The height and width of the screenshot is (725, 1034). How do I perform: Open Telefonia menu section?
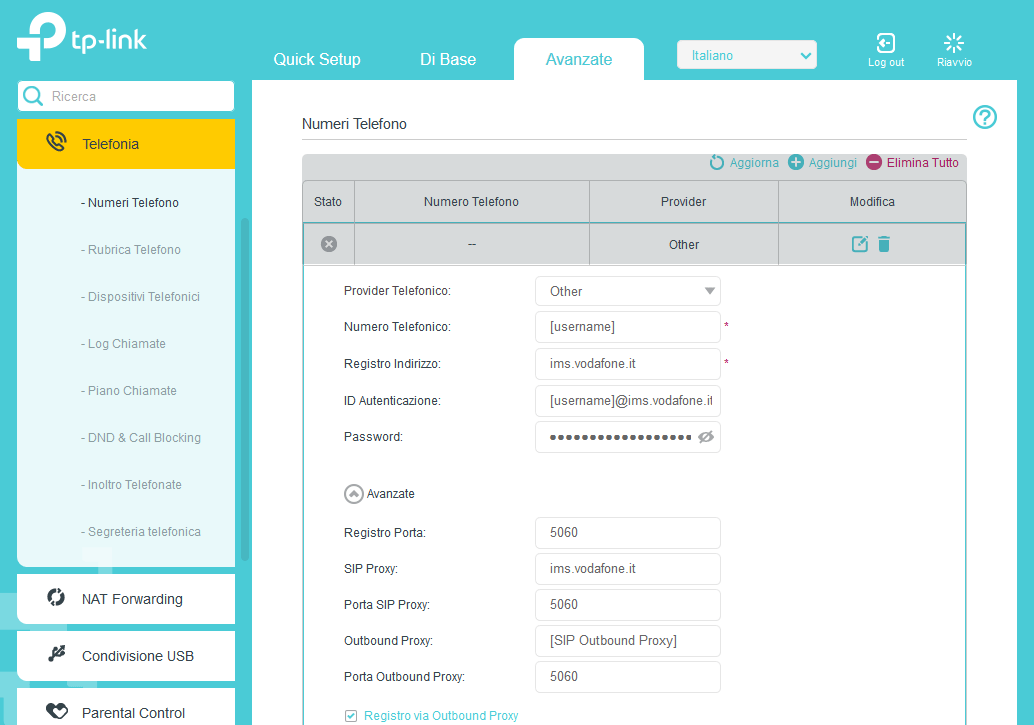pyautogui.click(x=125, y=144)
